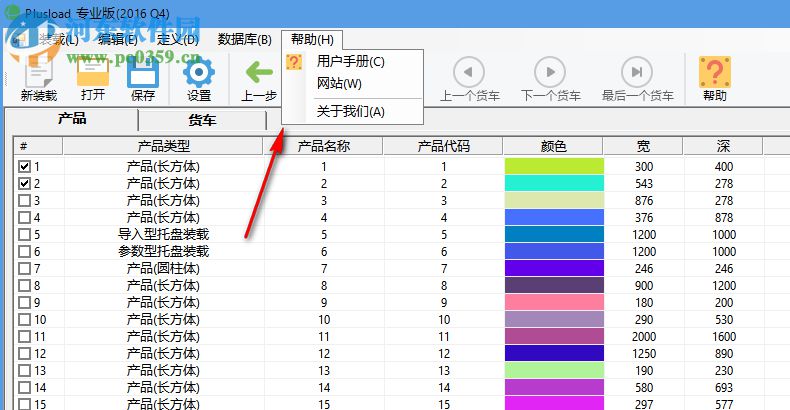Click the question mark icon beside 用户手册

point(294,62)
